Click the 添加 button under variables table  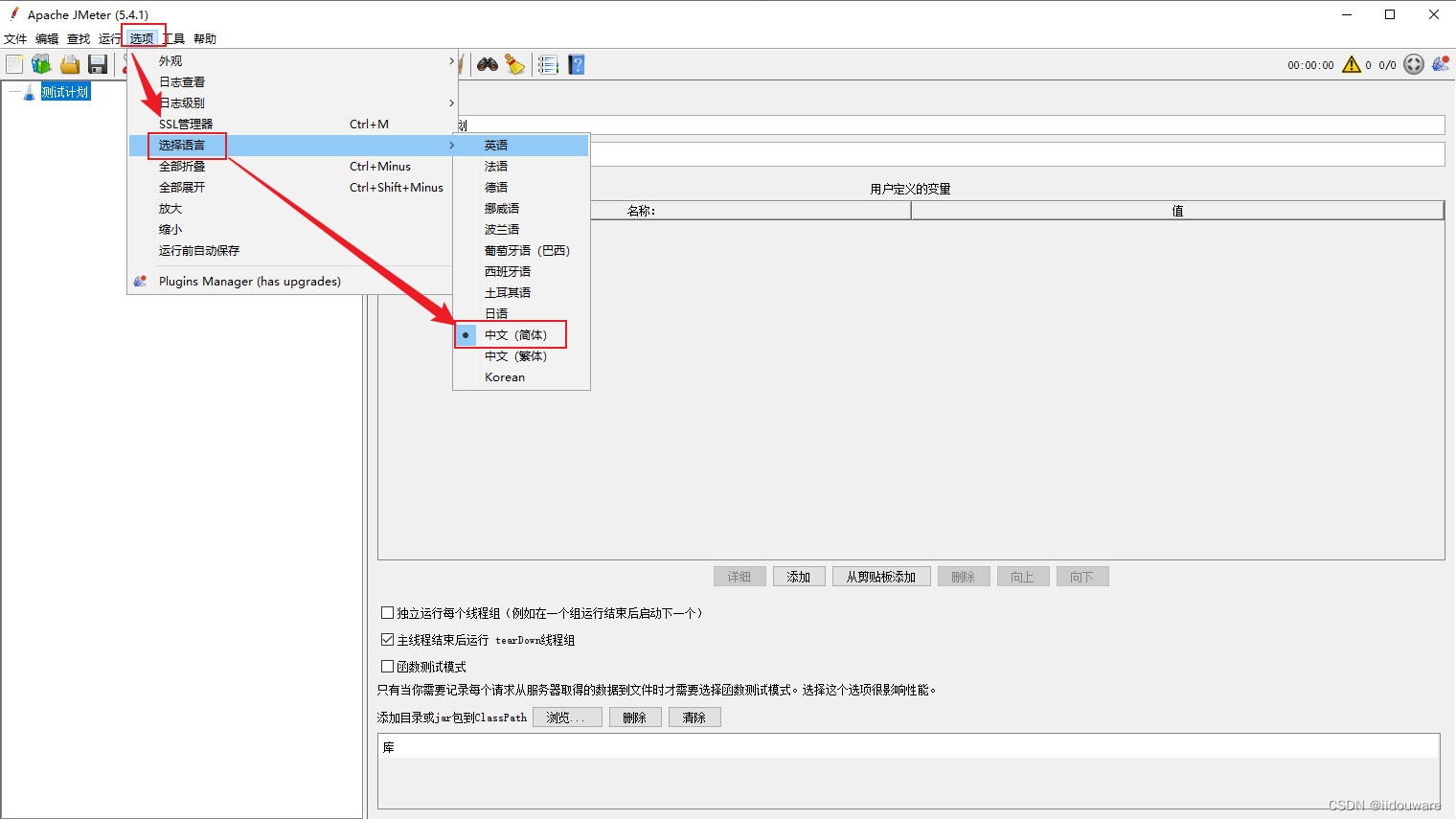799,577
